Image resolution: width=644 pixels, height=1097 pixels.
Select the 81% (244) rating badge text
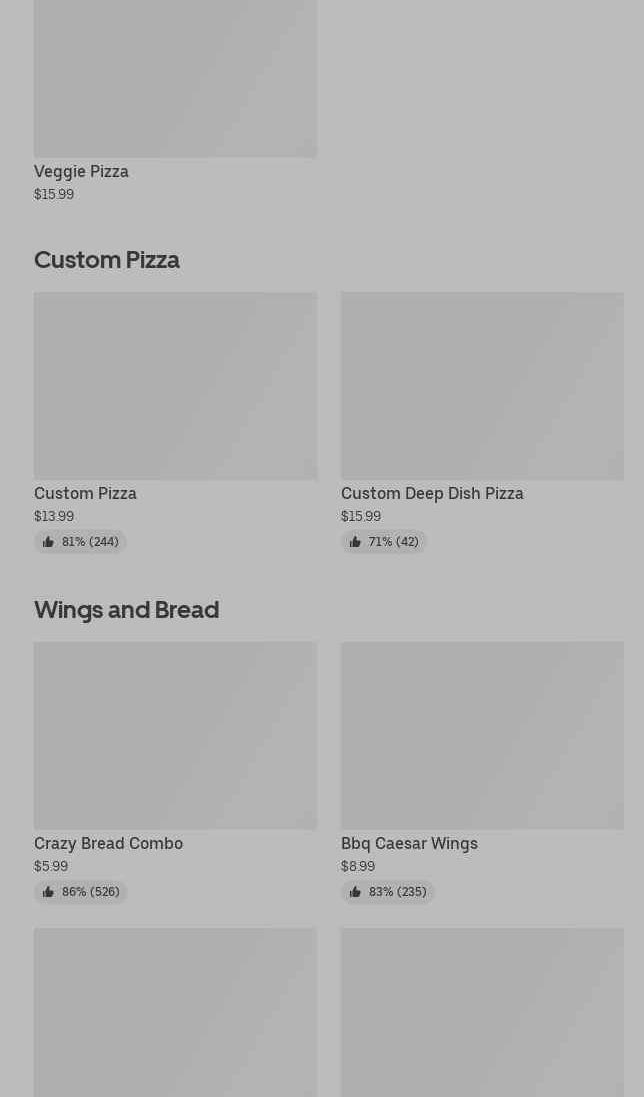(90, 542)
